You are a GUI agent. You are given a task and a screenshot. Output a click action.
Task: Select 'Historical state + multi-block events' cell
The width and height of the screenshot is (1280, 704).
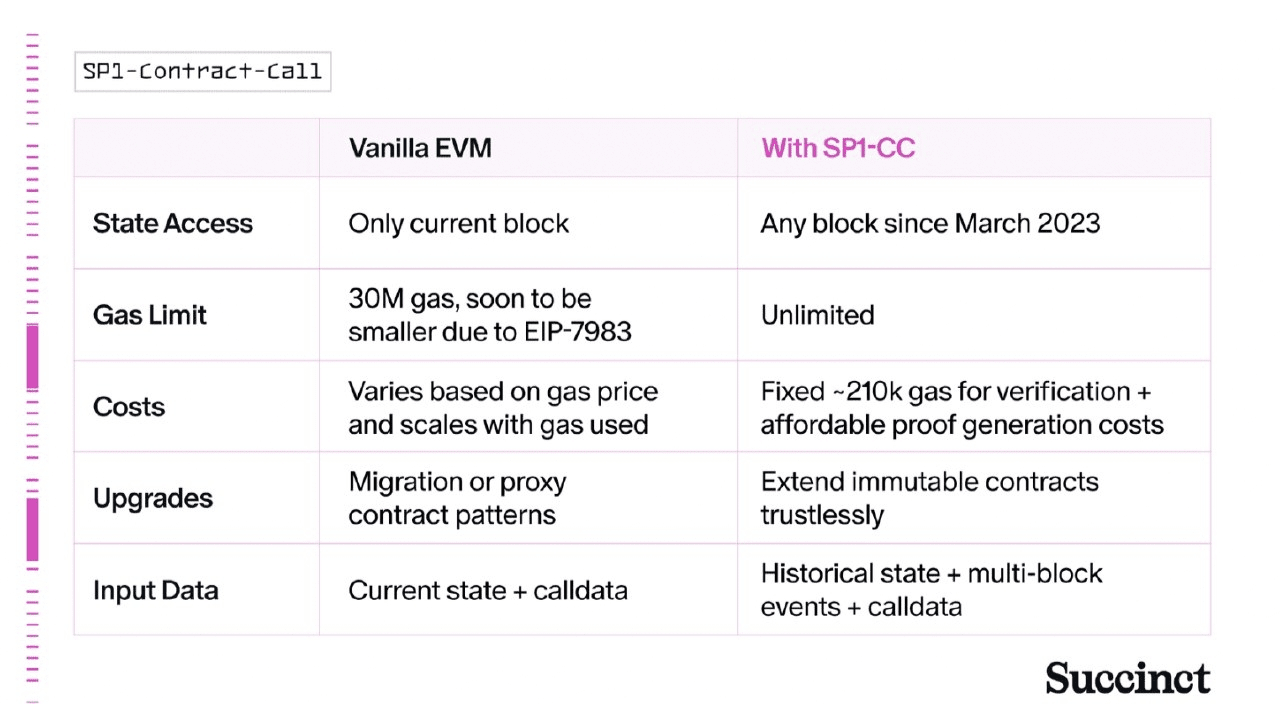931,590
